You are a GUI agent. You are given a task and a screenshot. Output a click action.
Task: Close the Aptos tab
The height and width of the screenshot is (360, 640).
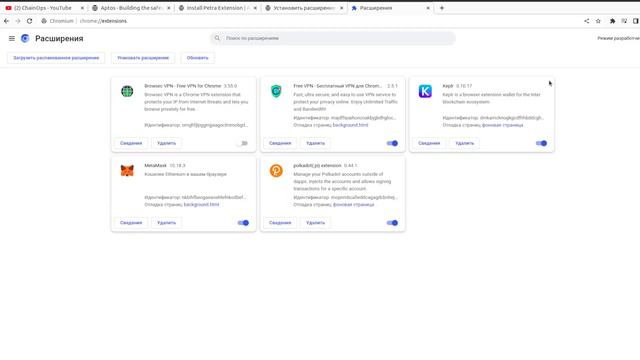coord(169,8)
